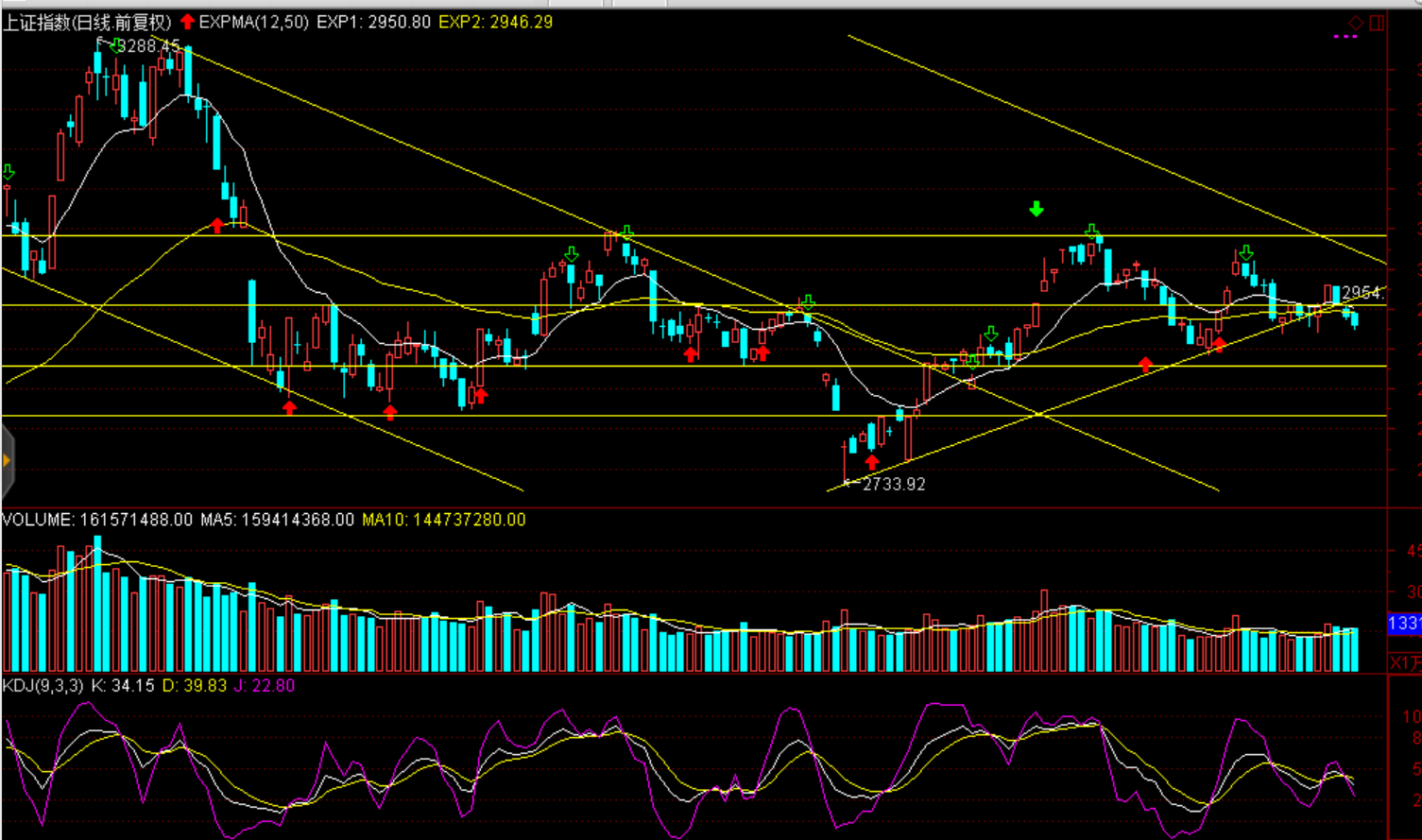Click the 2733.92 lowest price label

[x=893, y=484]
